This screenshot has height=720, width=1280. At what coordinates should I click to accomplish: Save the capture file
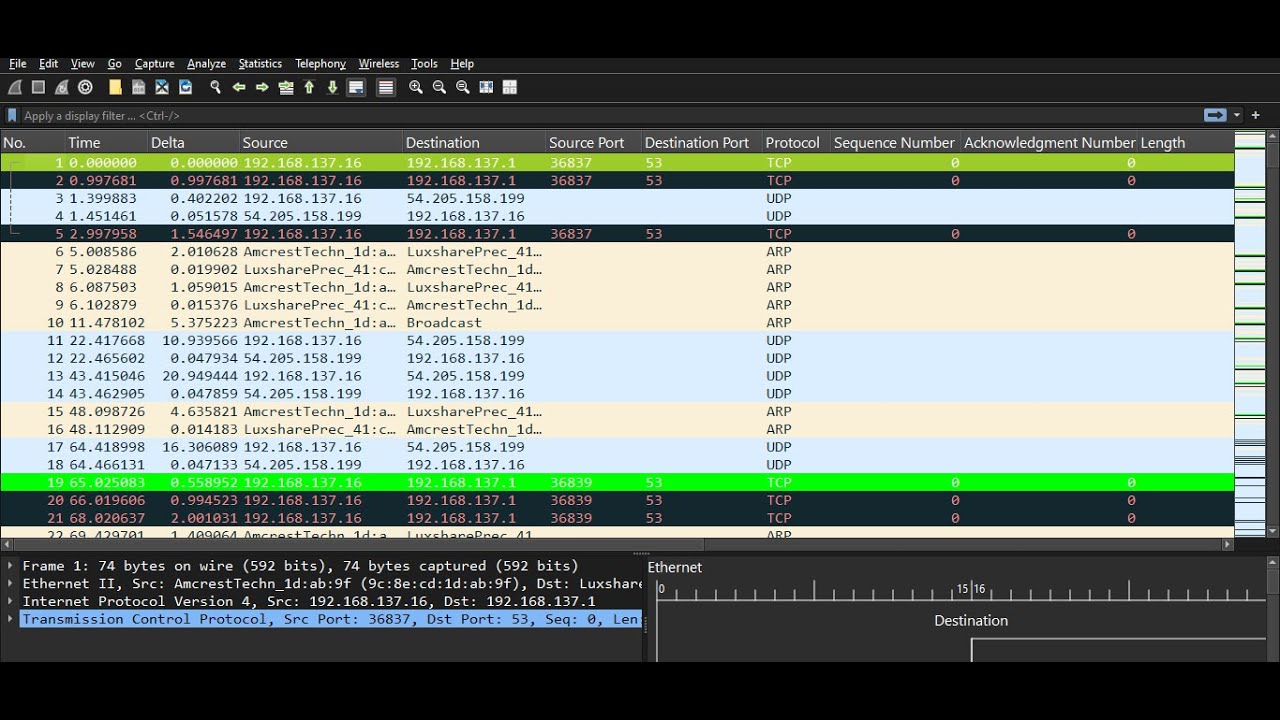coord(139,88)
